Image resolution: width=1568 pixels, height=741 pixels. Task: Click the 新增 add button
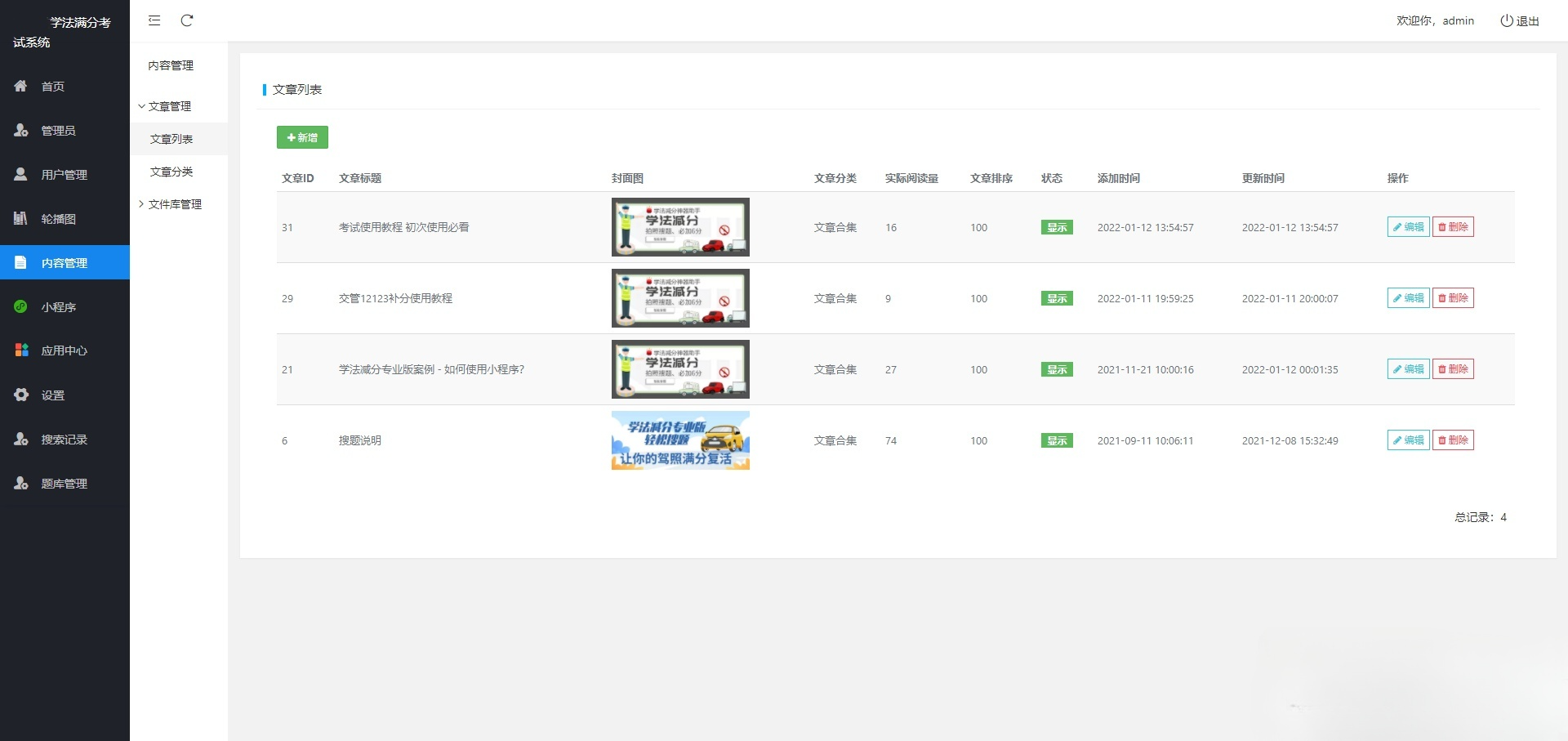[x=302, y=137]
